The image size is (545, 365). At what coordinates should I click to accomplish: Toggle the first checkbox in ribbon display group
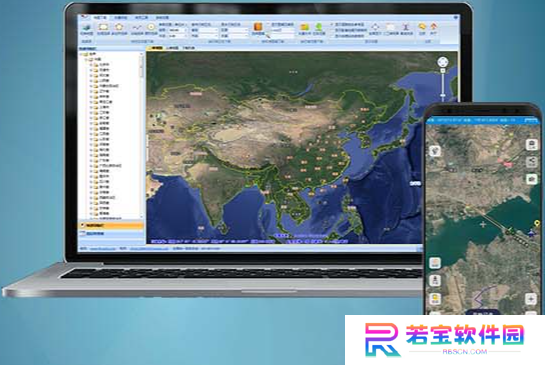click(x=332, y=25)
